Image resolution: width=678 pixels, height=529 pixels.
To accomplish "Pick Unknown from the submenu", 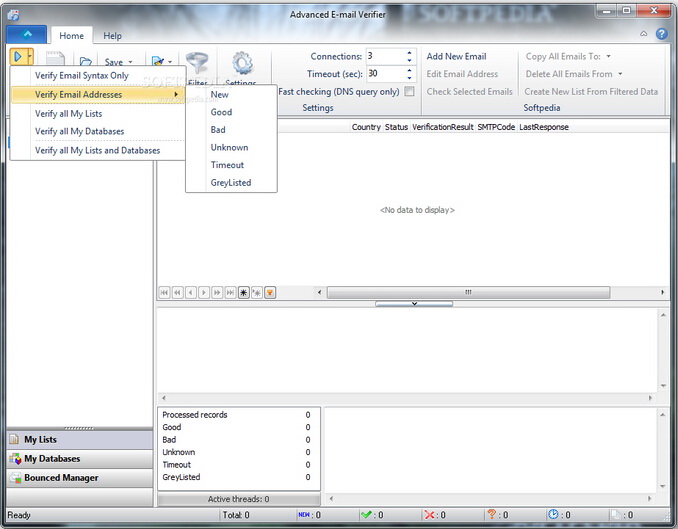I will coord(231,147).
